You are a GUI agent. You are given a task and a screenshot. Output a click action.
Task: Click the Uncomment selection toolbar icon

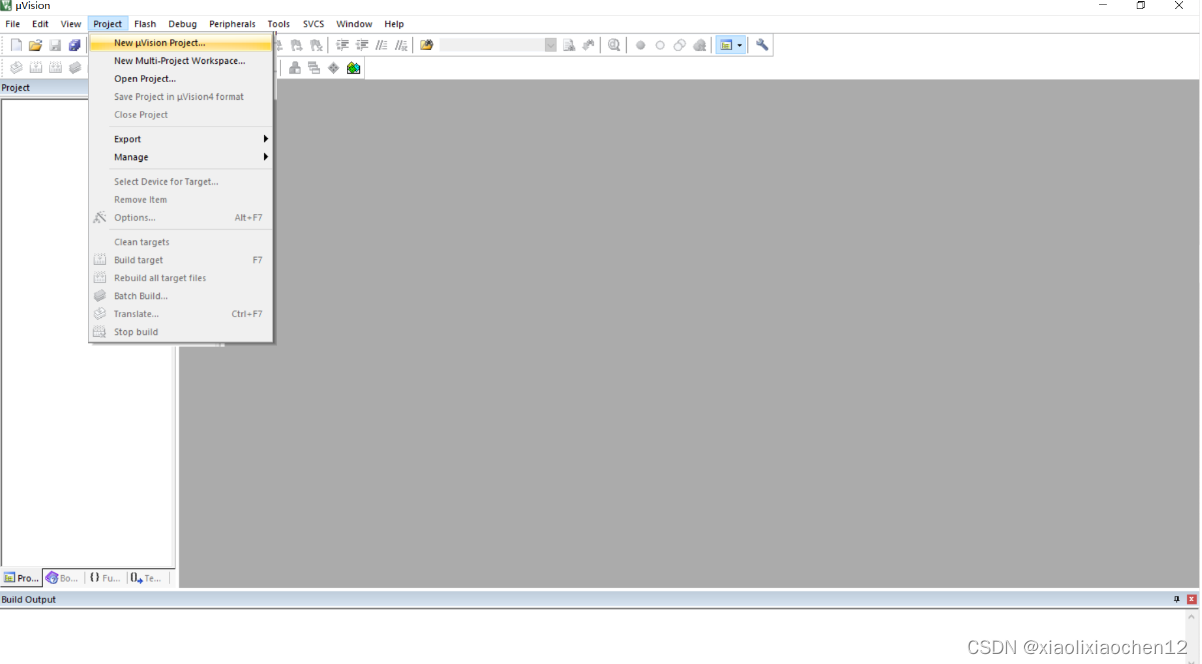click(x=401, y=45)
